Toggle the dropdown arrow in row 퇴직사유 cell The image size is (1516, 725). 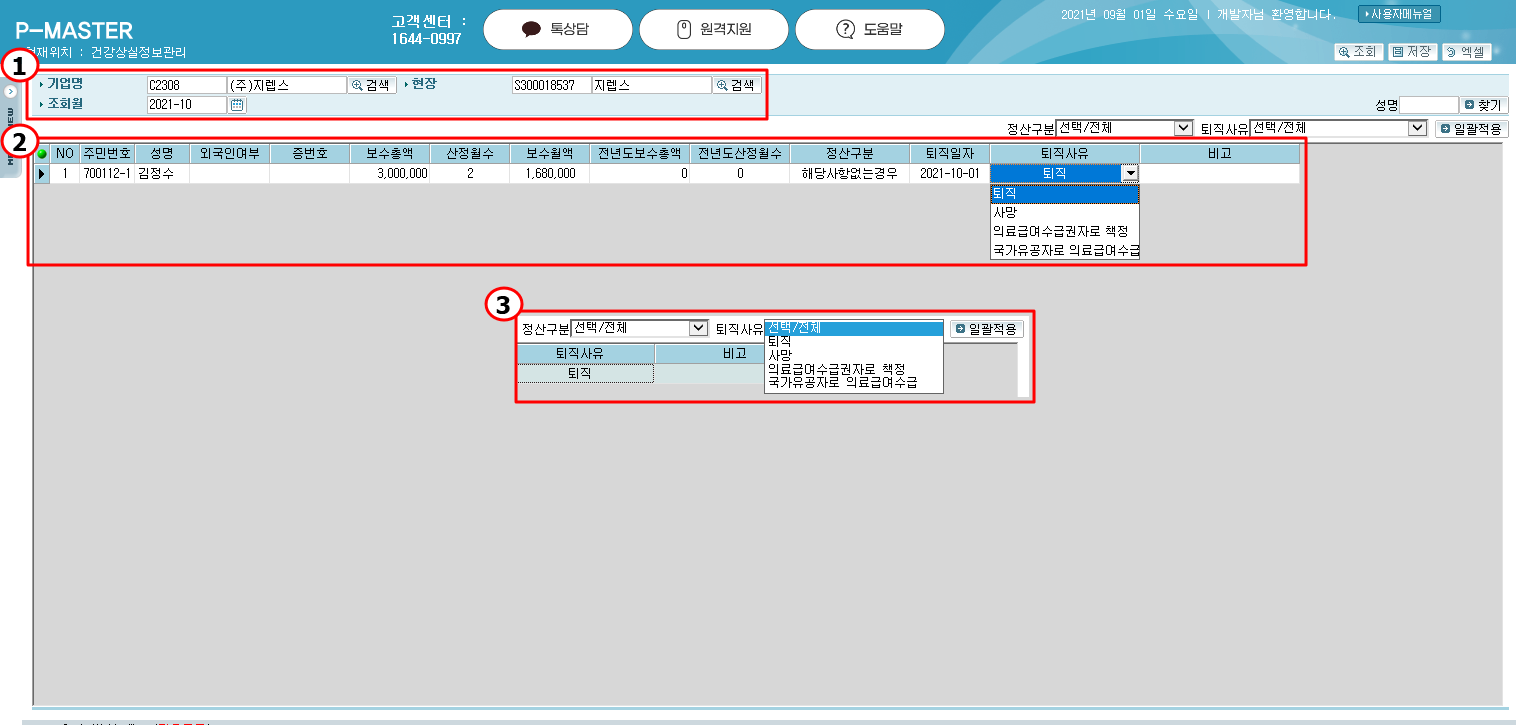pyautogui.click(x=1130, y=173)
